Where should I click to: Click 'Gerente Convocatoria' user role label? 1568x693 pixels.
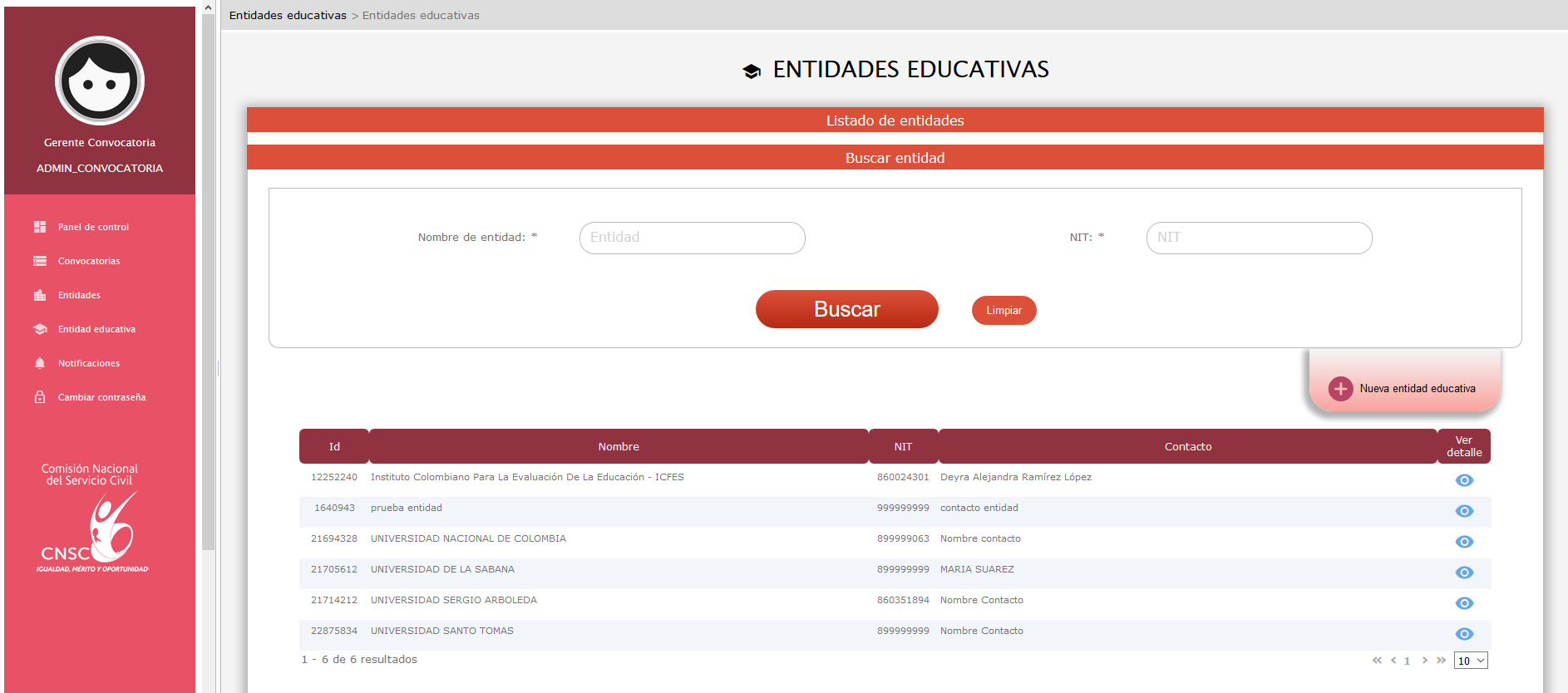[100, 143]
